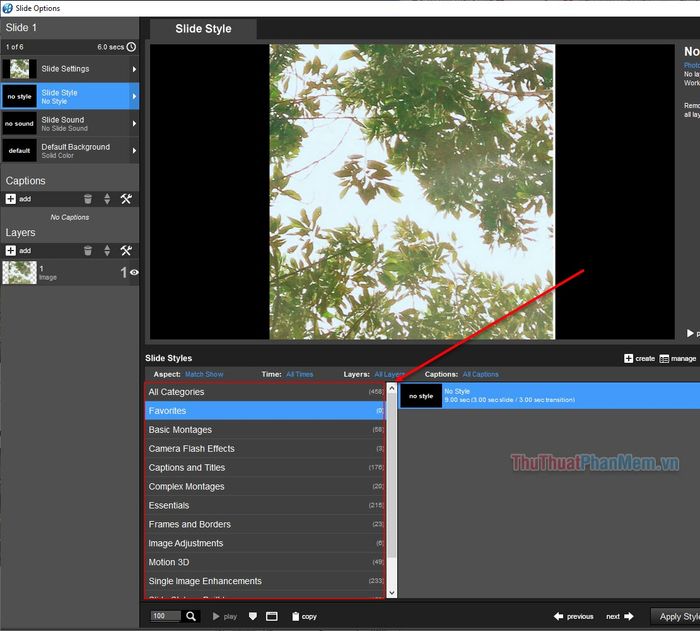Image resolution: width=700 pixels, height=631 pixels.
Task: Select the Slide Style tab
Action: [203, 29]
